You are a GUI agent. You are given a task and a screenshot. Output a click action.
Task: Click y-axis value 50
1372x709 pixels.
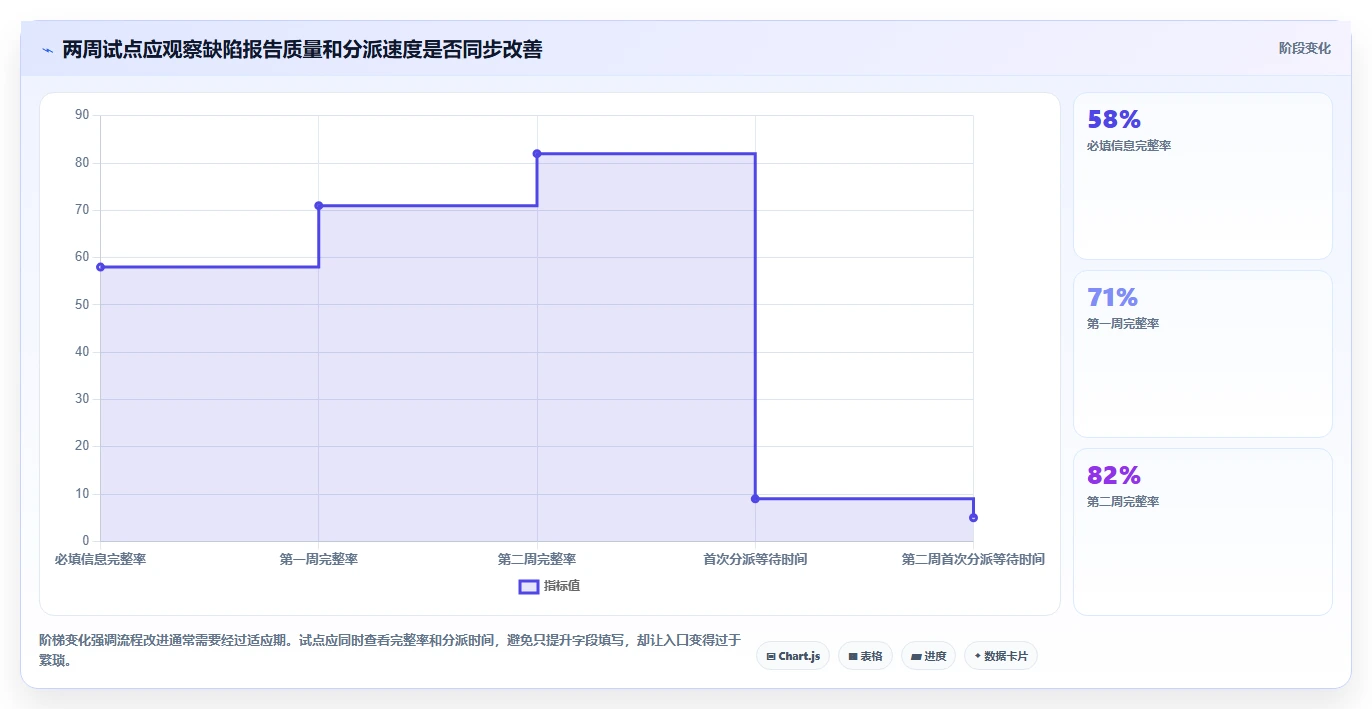pos(82,304)
